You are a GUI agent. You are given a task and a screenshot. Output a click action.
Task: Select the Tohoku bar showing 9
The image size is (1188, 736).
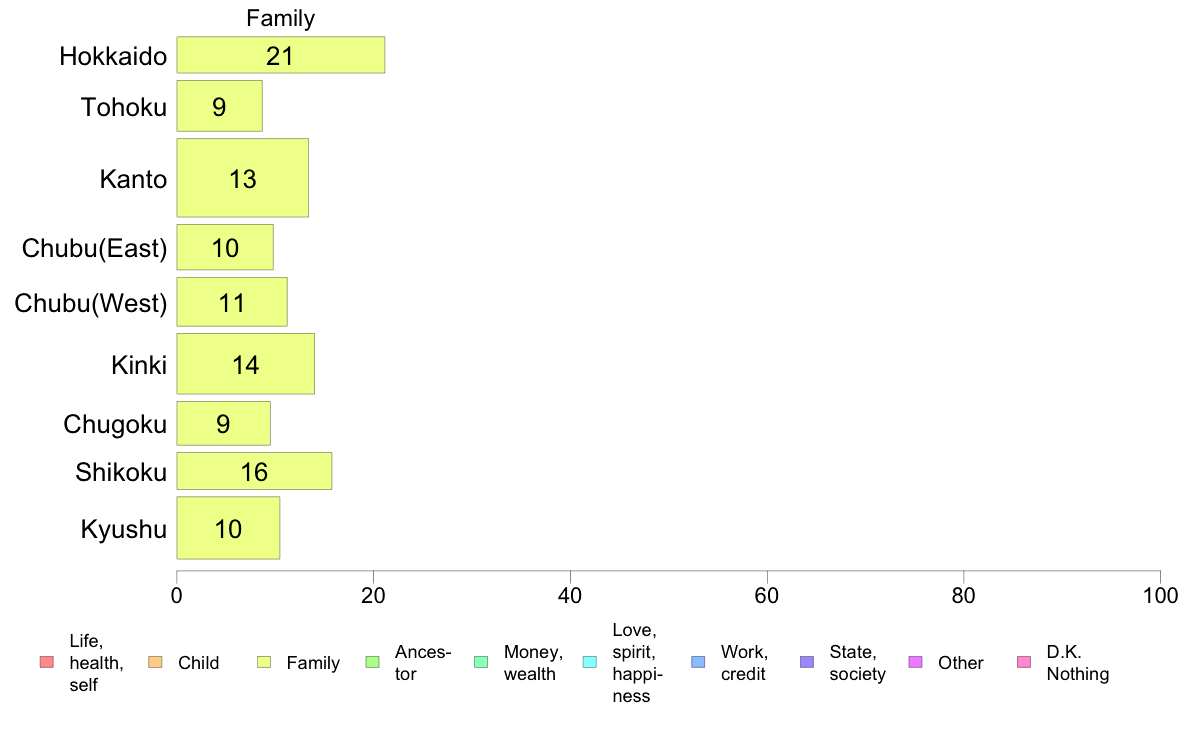(x=220, y=106)
